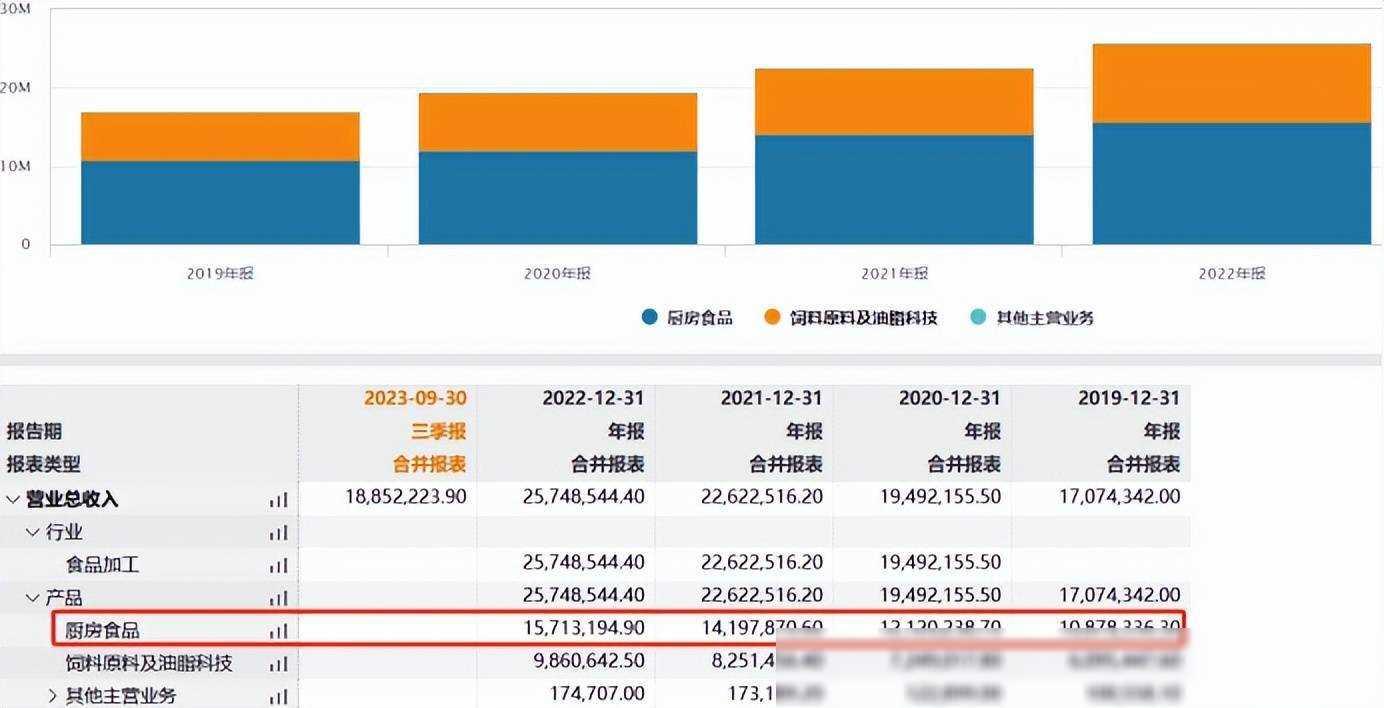Click the blue segment of 2019年报 bar
The width and height of the screenshot is (1384, 708).
pos(220,202)
